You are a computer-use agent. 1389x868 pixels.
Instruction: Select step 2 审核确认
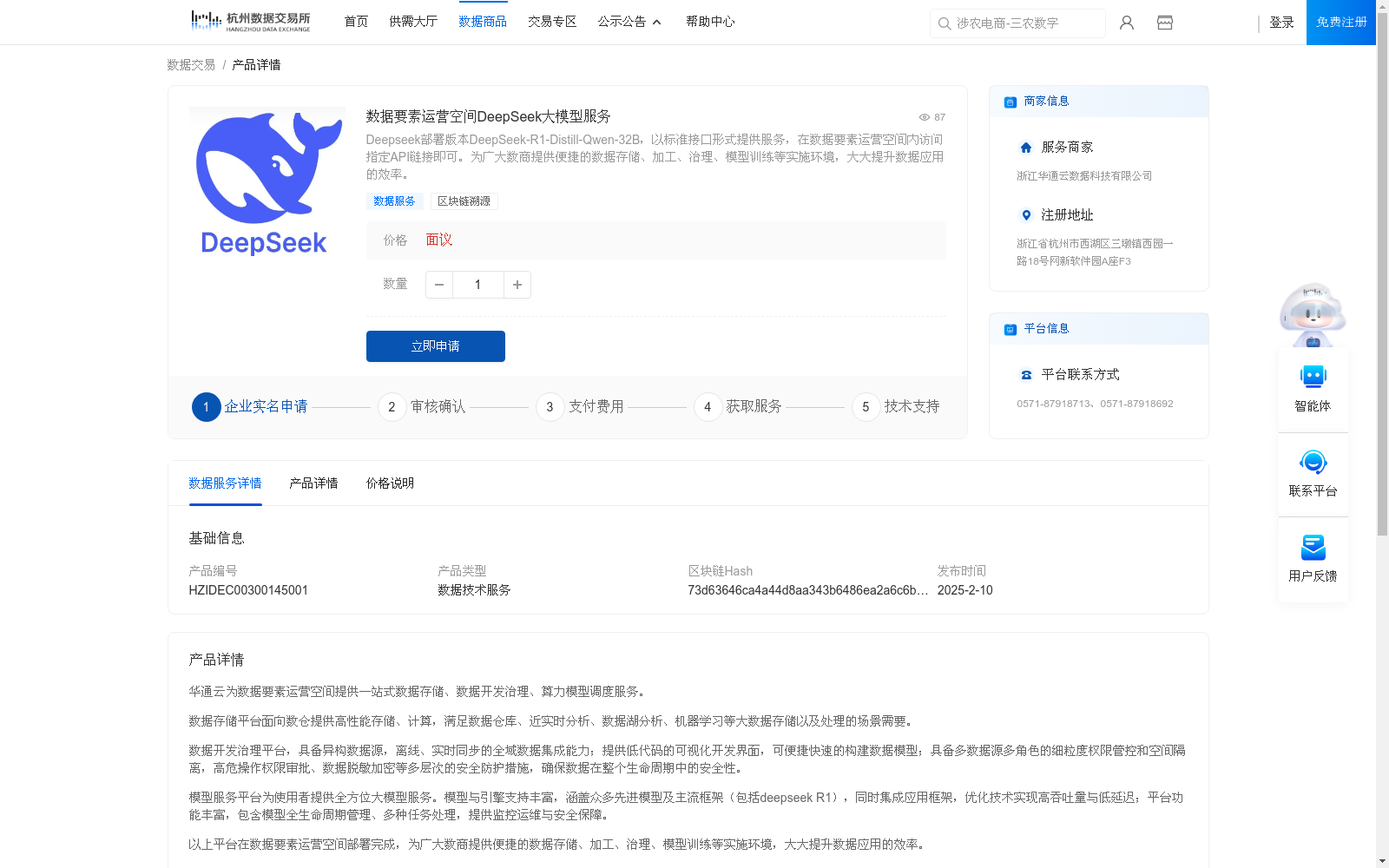422,407
